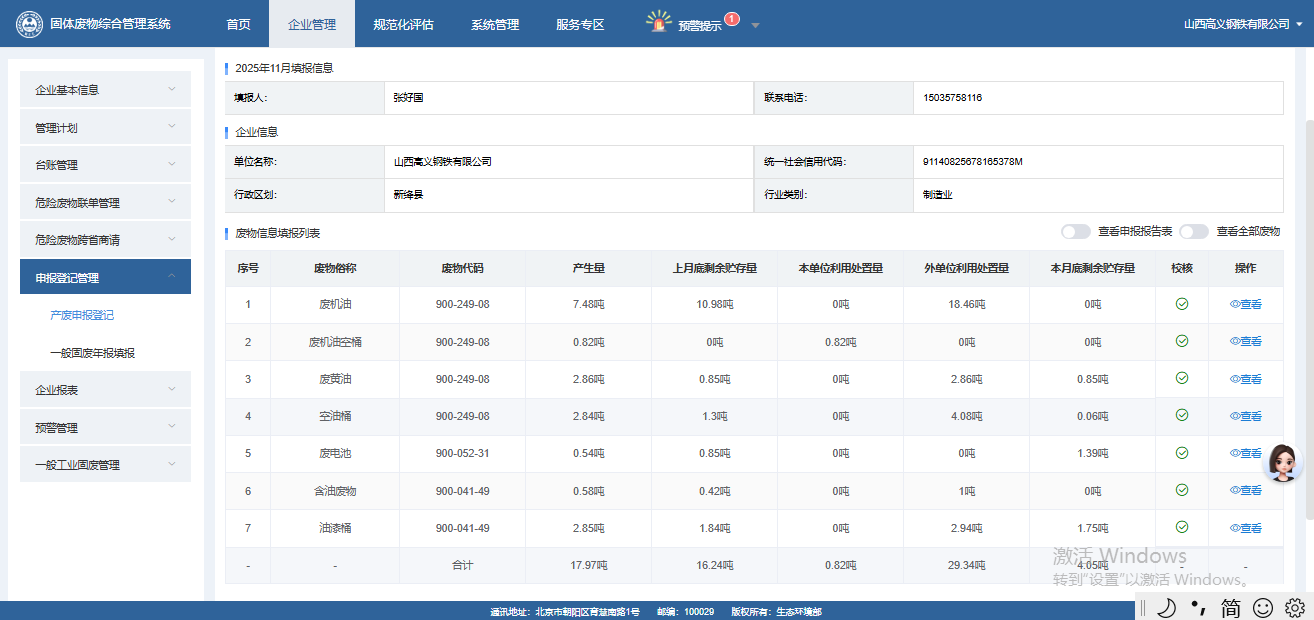Expand the 企业基本信息 sidebar section
Image resolution: width=1314 pixels, height=620 pixels.
(x=105, y=90)
